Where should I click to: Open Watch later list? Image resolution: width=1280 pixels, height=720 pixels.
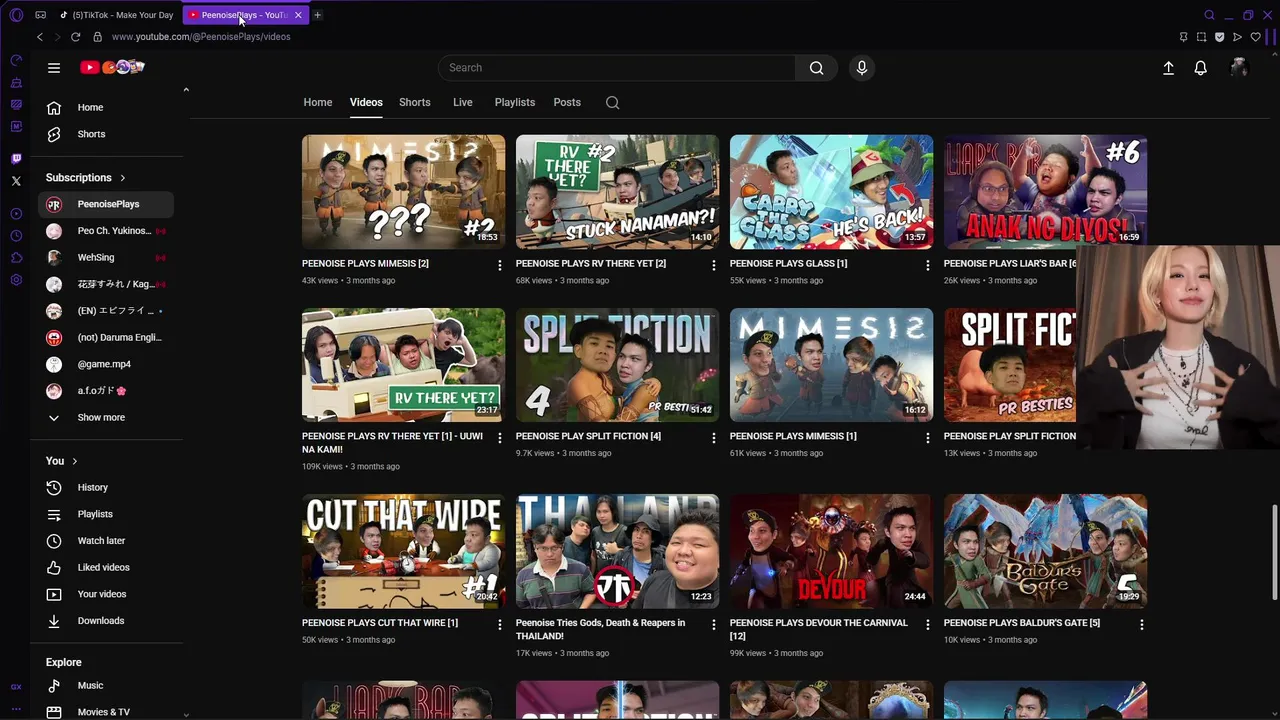click(106, 541)
